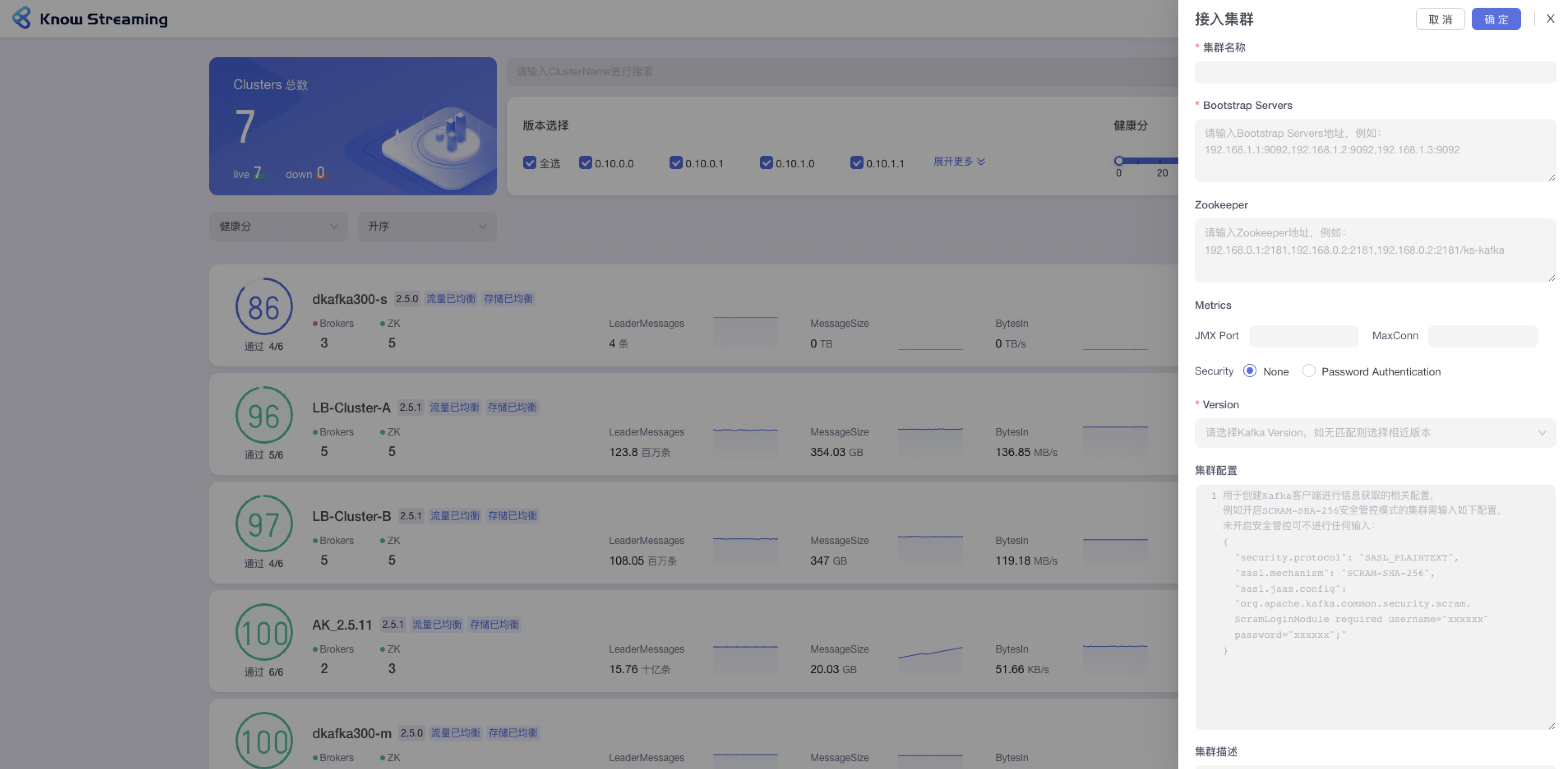The width and height of the screenshot is (1568, 769).
Task: Click the health score slider handle at 0
Action: coord(1118,161)
